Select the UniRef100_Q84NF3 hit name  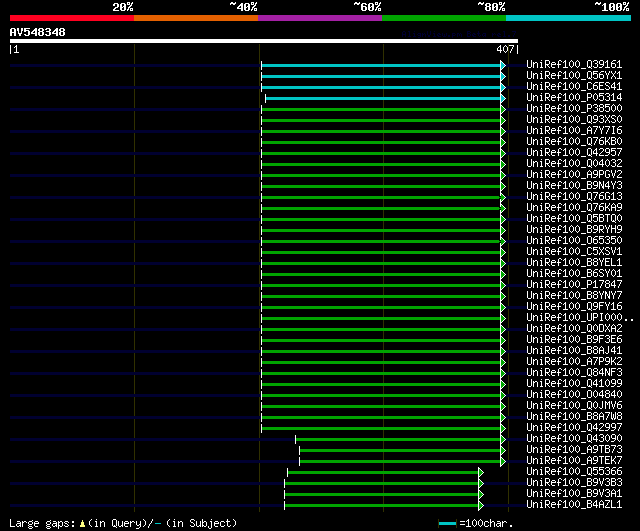(x=574, y=373)
